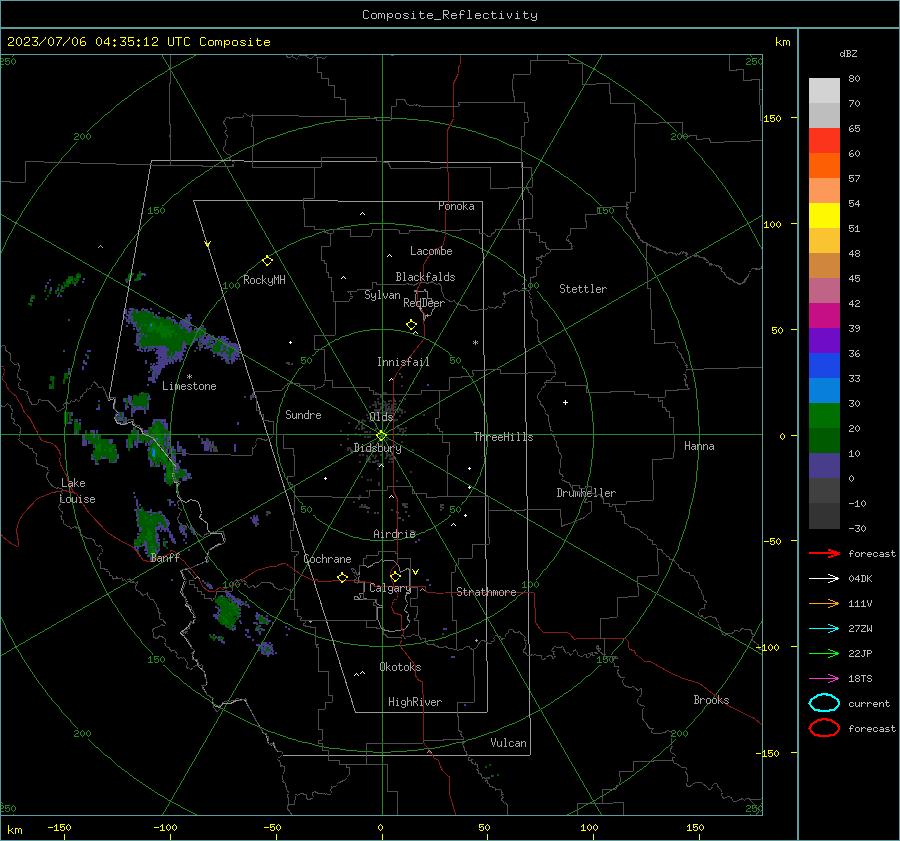The height and width of the screenshot is (841, 900).
Task: Click the Stettler town label
Action: [x=583, y=289]
